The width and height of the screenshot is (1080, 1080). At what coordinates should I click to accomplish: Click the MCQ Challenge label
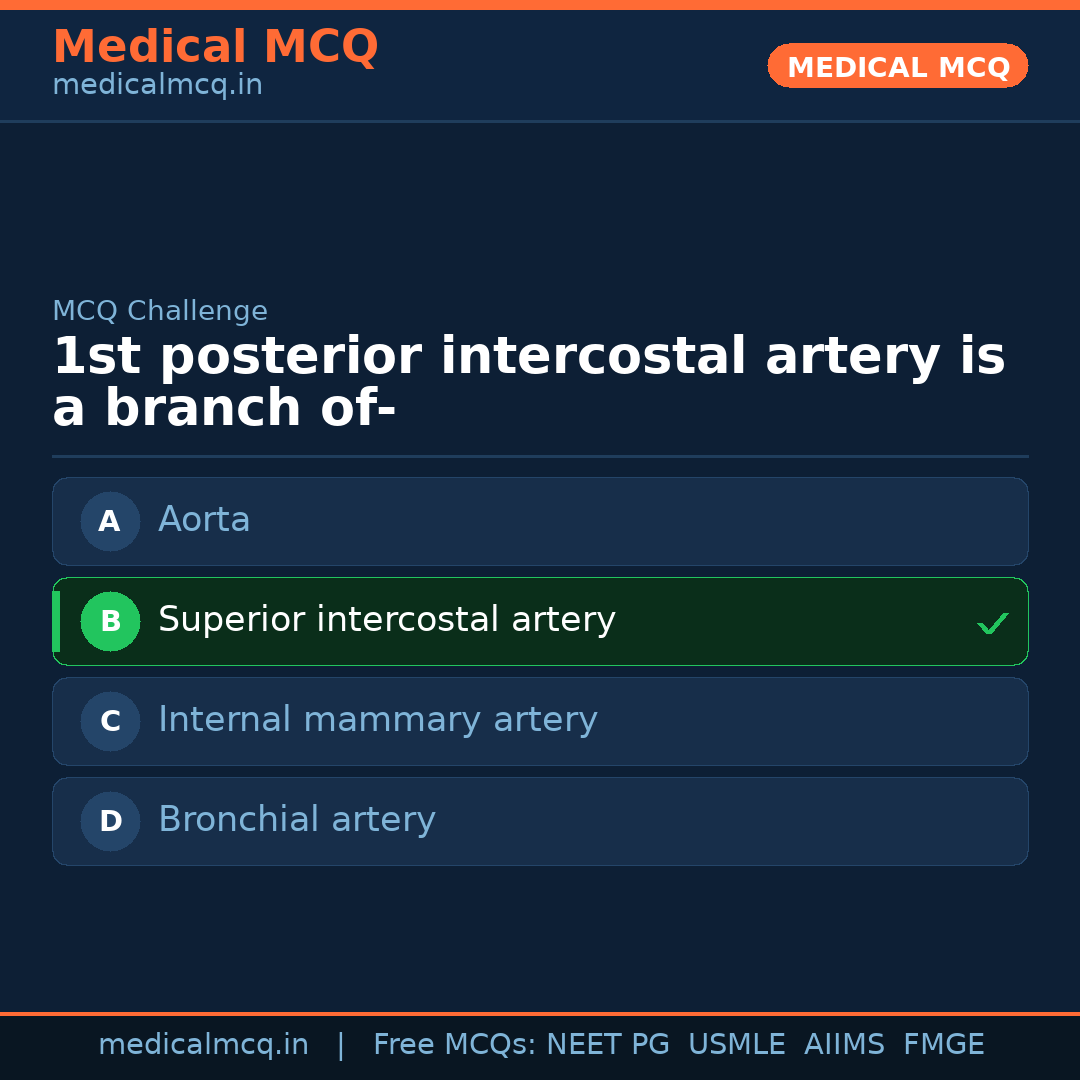click(x=160, y=311)
